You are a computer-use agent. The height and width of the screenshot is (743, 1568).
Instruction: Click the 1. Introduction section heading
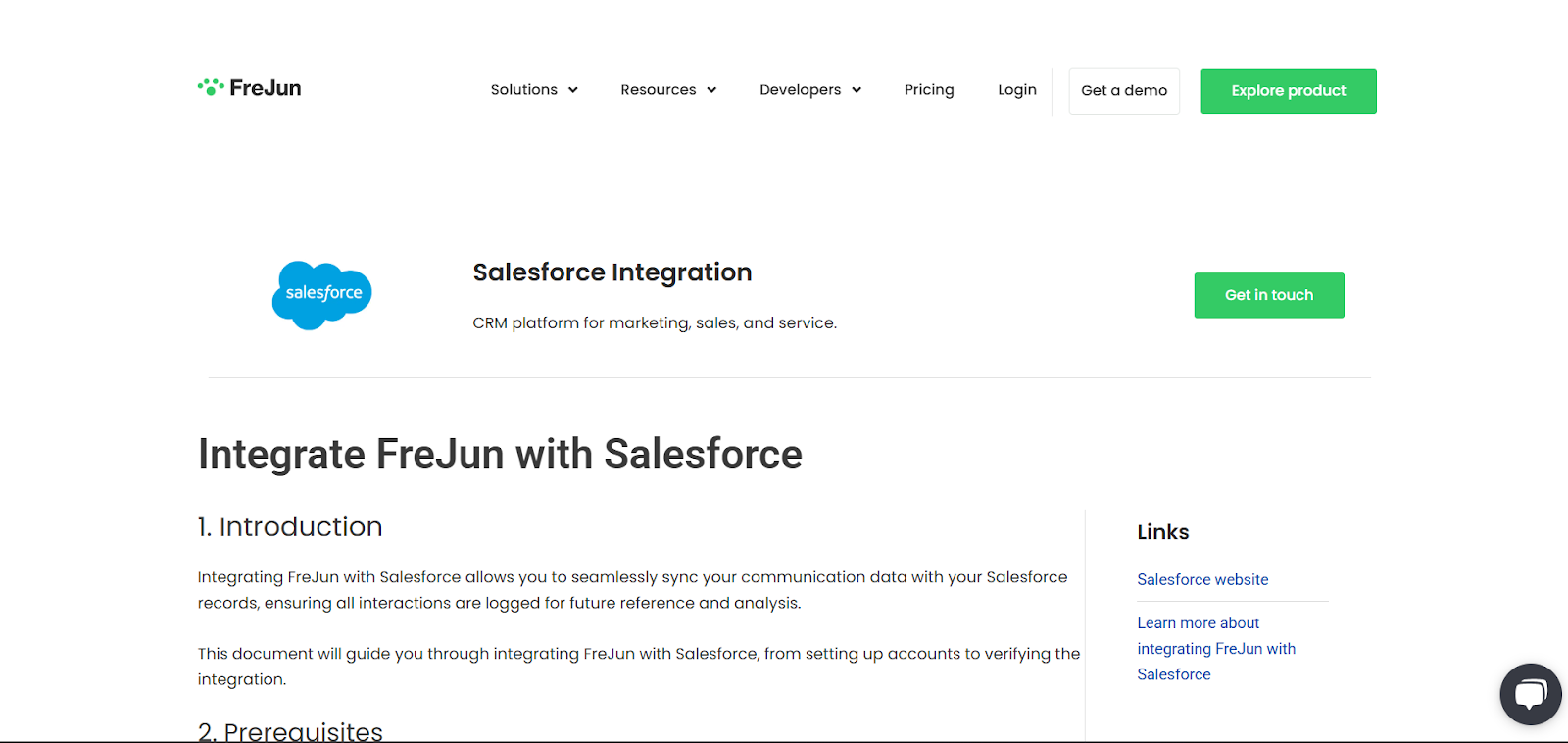click(x=290, y=526)
